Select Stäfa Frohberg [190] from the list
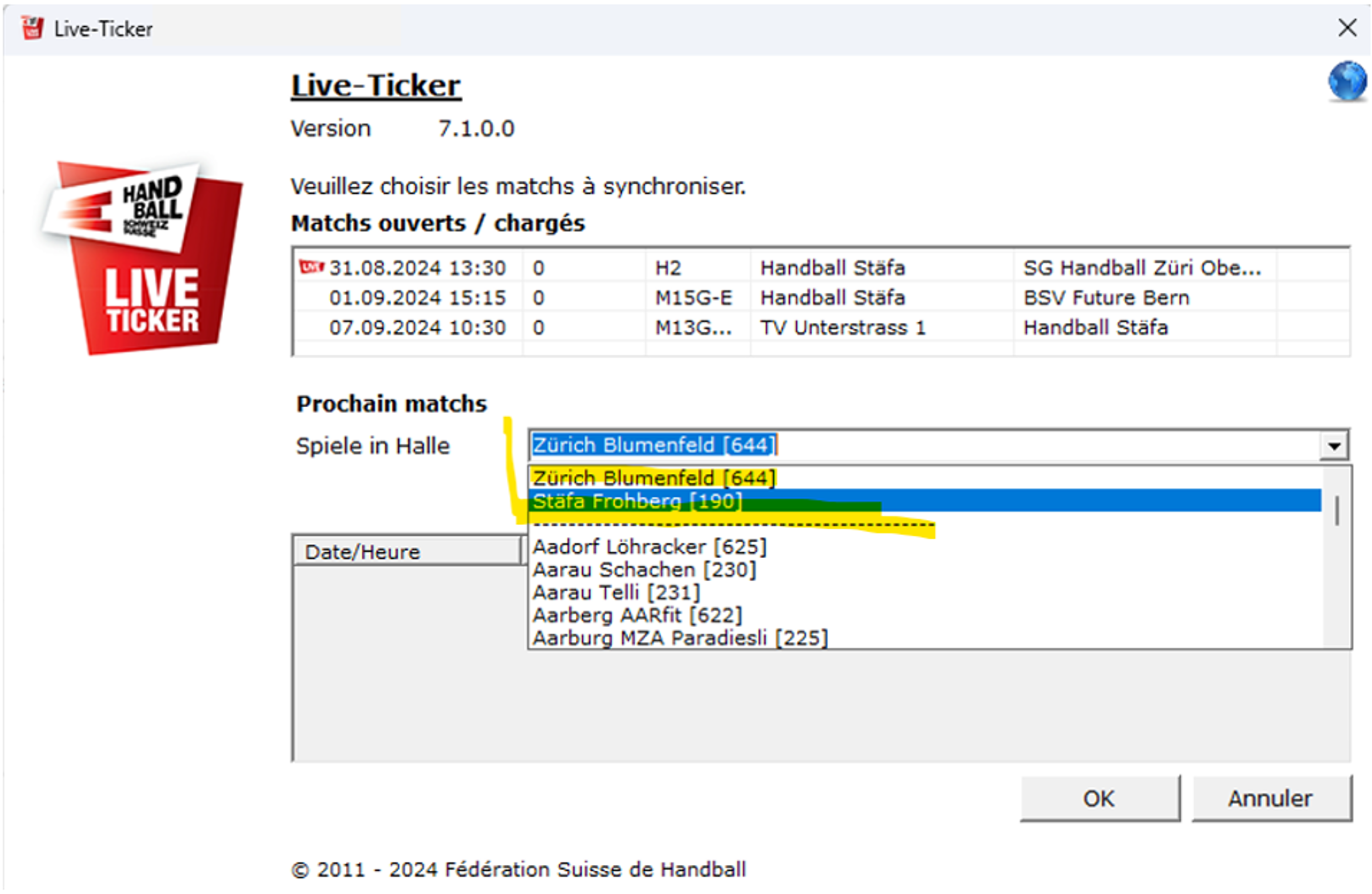Image resolution: width=1372 pixels, height=894 pixels. tap(636, 501)
